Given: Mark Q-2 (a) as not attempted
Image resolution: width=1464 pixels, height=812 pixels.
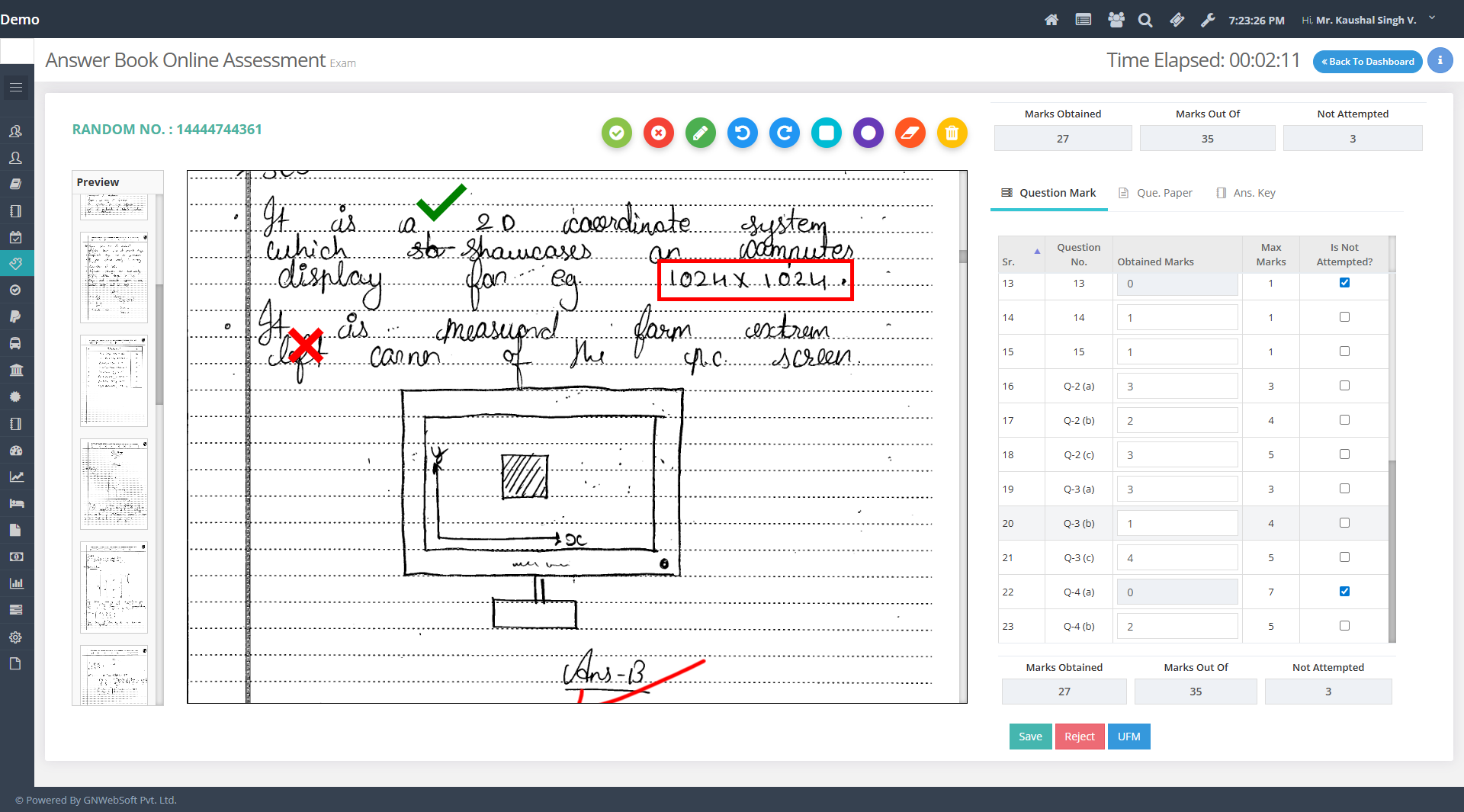Looking at the screenshot, I should (1344, 386).
